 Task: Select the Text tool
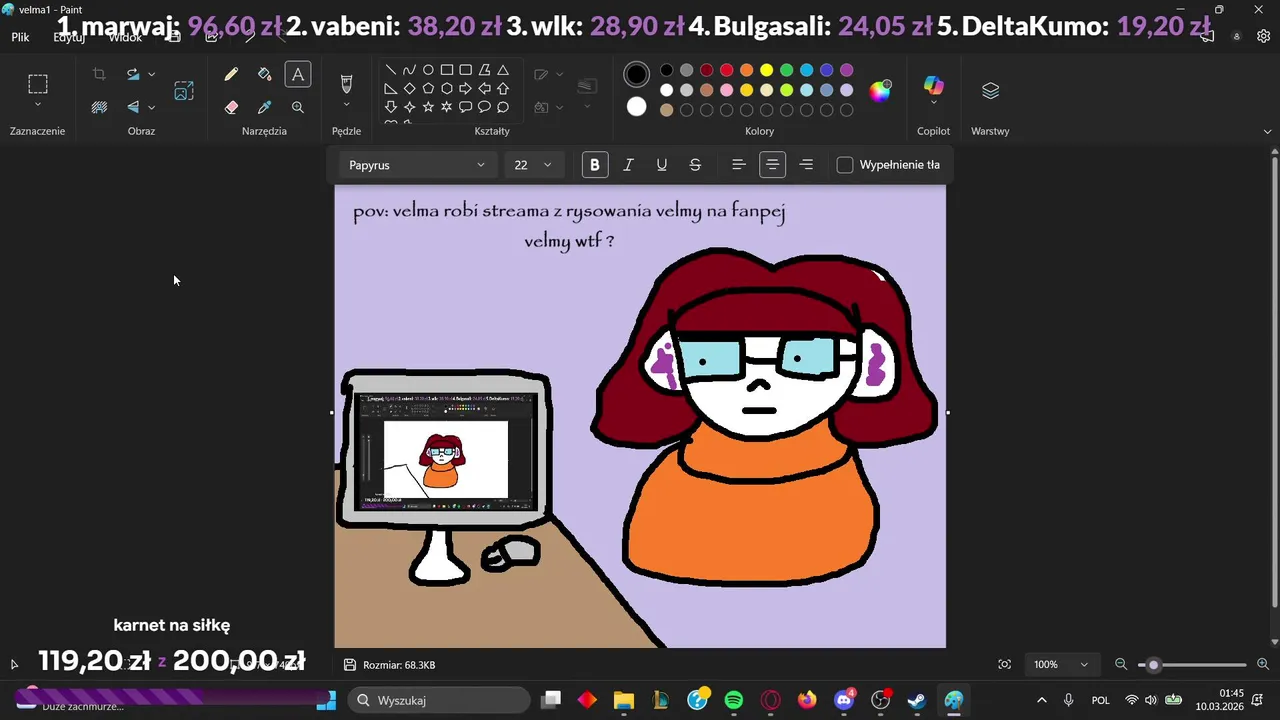click(297, 74)
